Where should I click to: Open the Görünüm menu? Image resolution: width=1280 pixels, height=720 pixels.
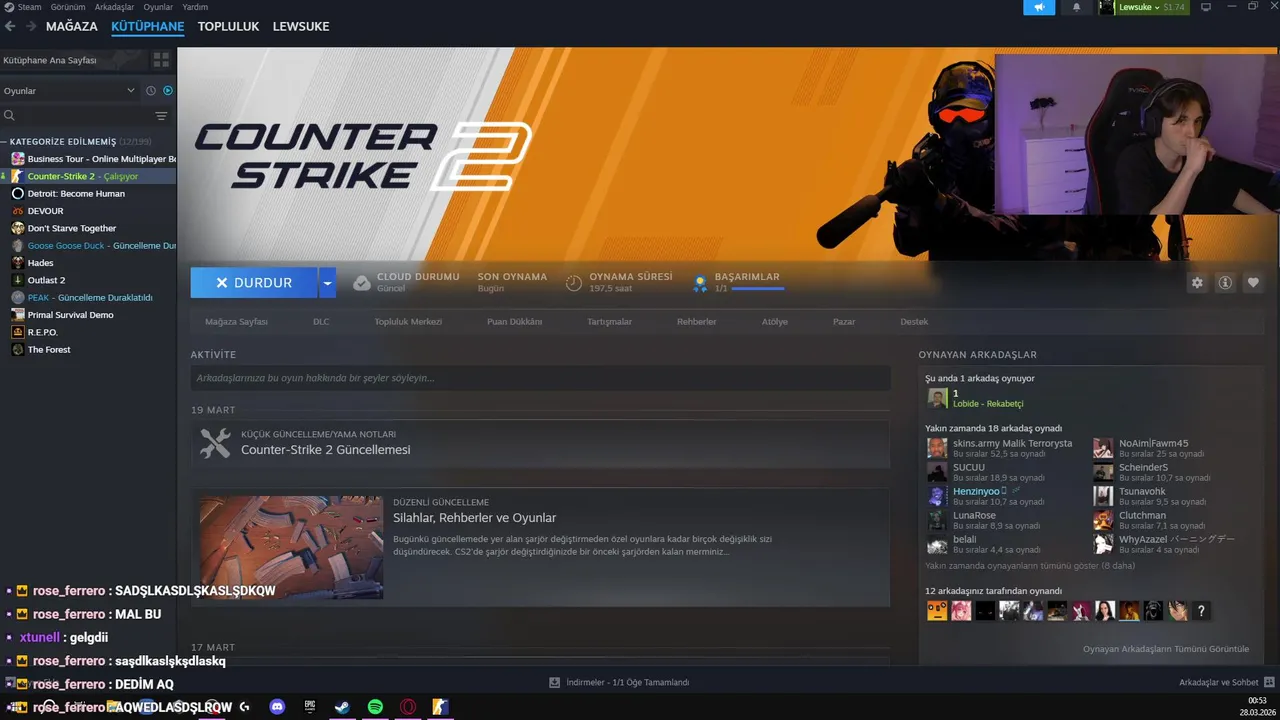click(x=68, y=7)
